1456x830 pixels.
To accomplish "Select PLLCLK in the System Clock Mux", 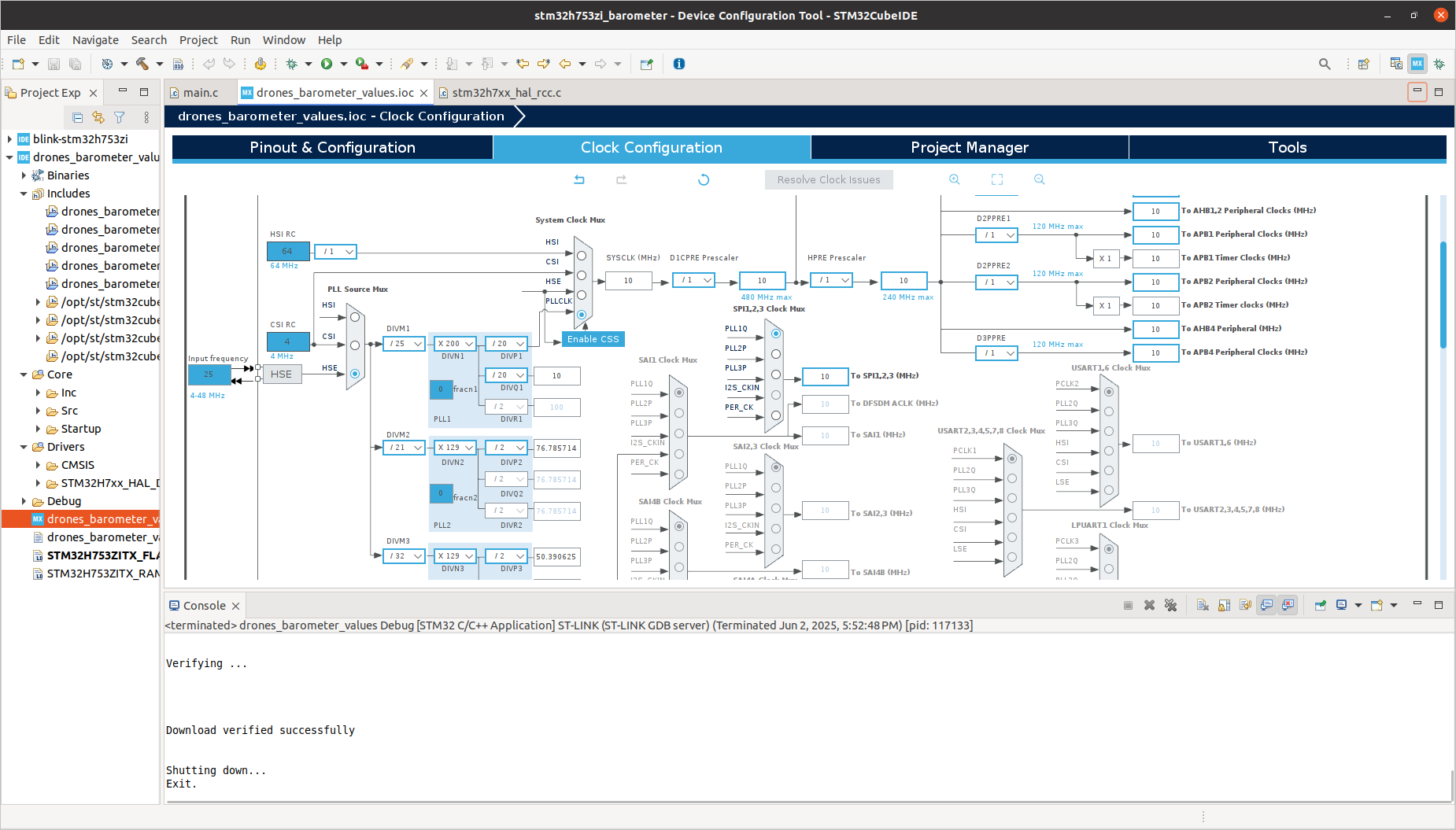I will pos(581,314).
